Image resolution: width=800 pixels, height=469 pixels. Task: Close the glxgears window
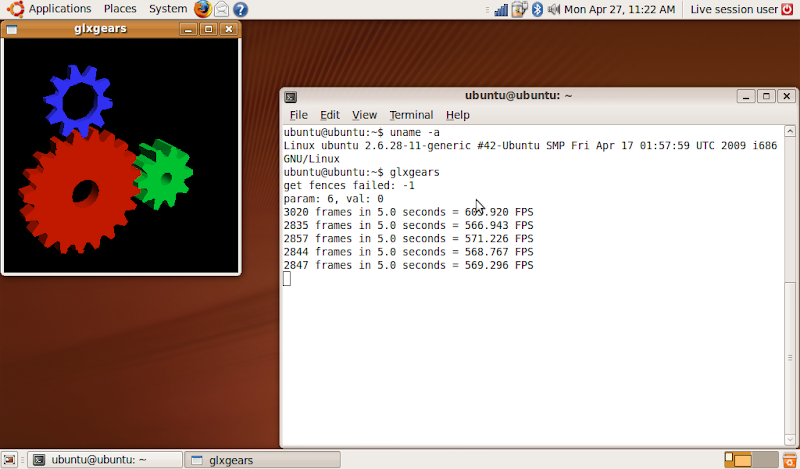pyautogui.click(x=229, y=29)
